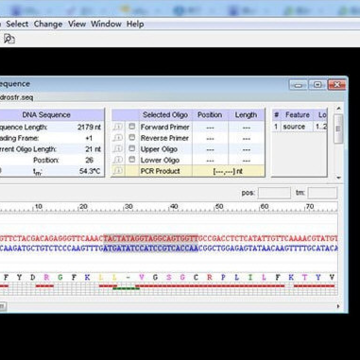This screenshot has width=360, height=360.
Task: Open the Change menu
Action: coord(48,24)
